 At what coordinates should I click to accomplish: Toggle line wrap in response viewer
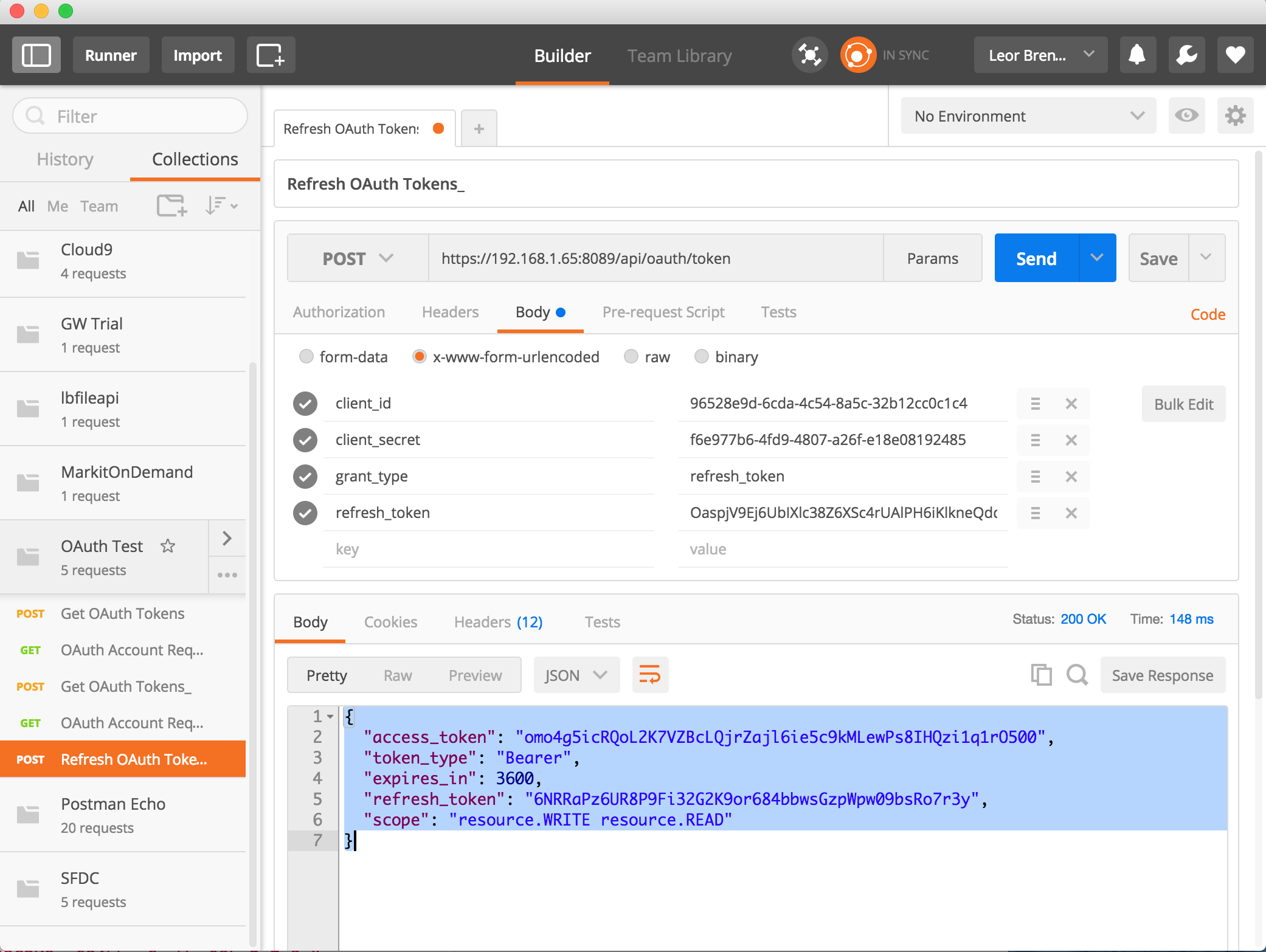click(649, 675)
